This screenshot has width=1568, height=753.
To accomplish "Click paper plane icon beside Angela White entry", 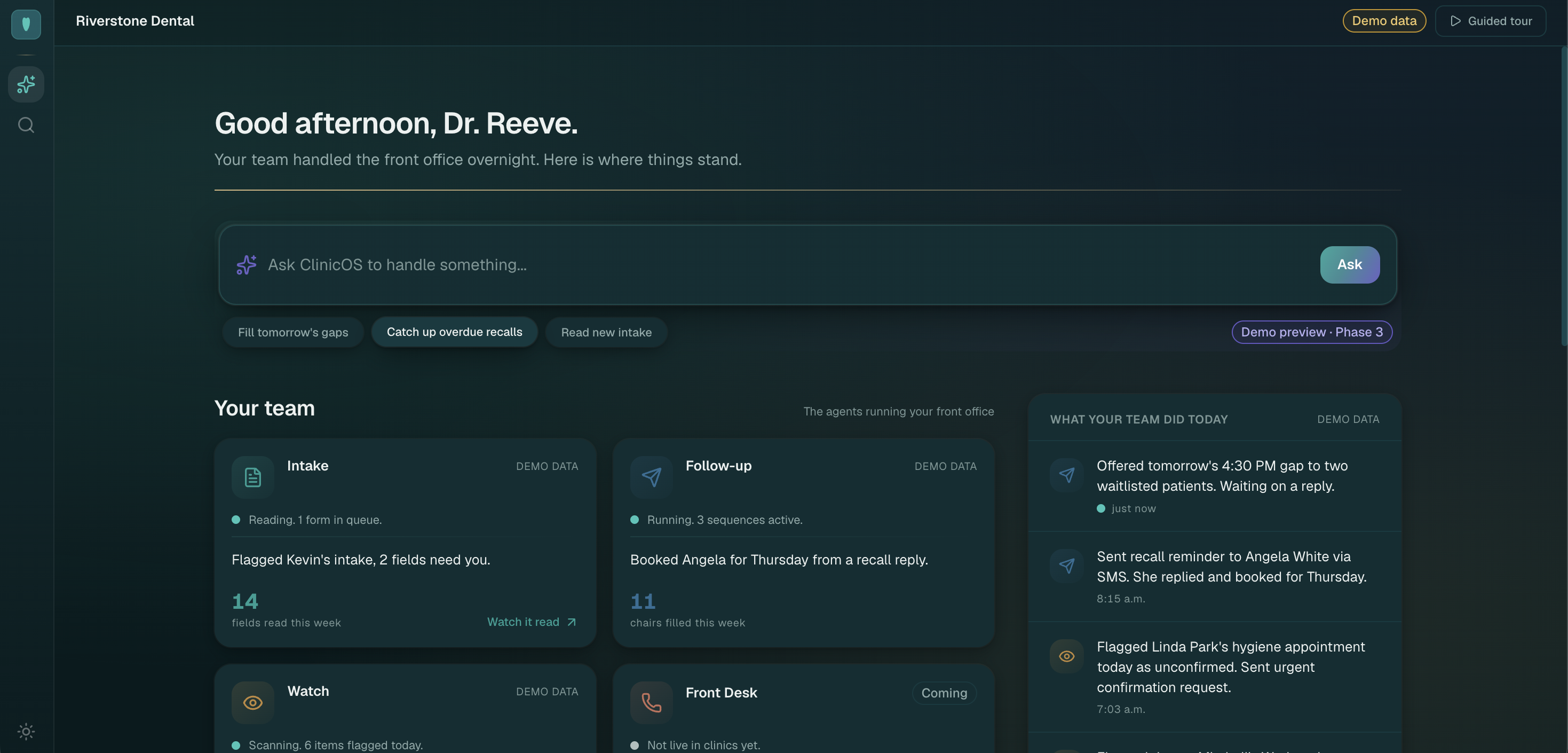I will click(x=1066, y=566).
